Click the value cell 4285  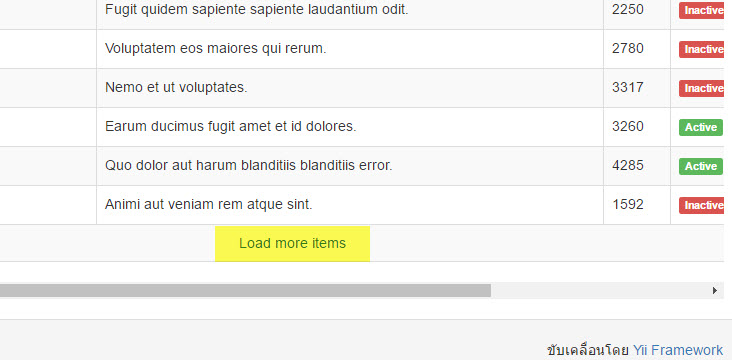pyautogui.click(x=637, y=166)
